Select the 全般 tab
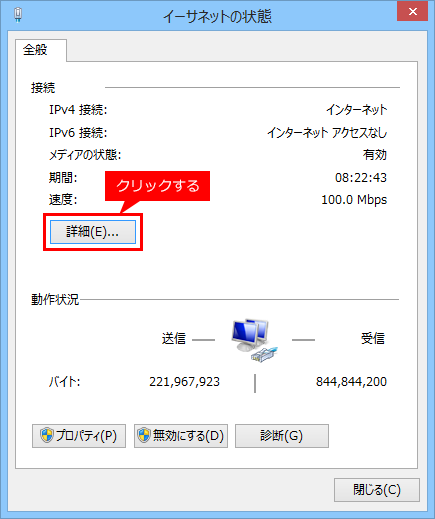 pos(41,50)
